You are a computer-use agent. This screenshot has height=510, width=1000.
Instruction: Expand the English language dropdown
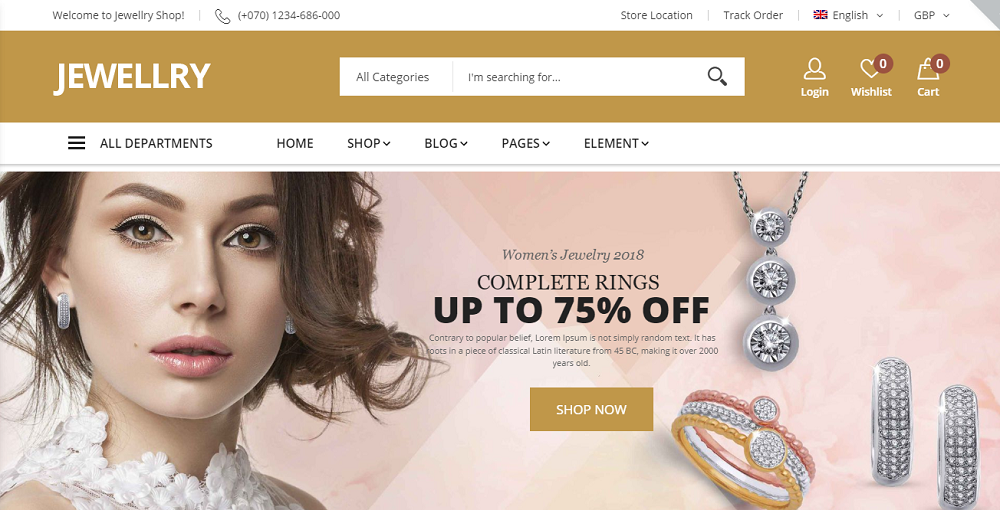click(x=848, y=15)
